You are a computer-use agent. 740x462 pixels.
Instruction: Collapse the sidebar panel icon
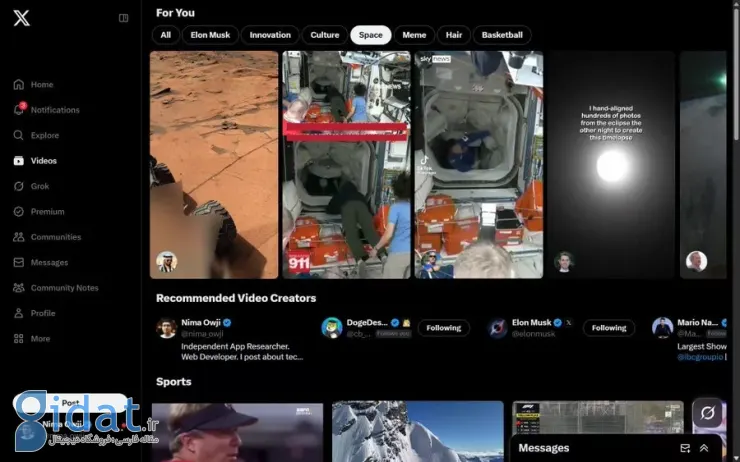pos(123,18)
